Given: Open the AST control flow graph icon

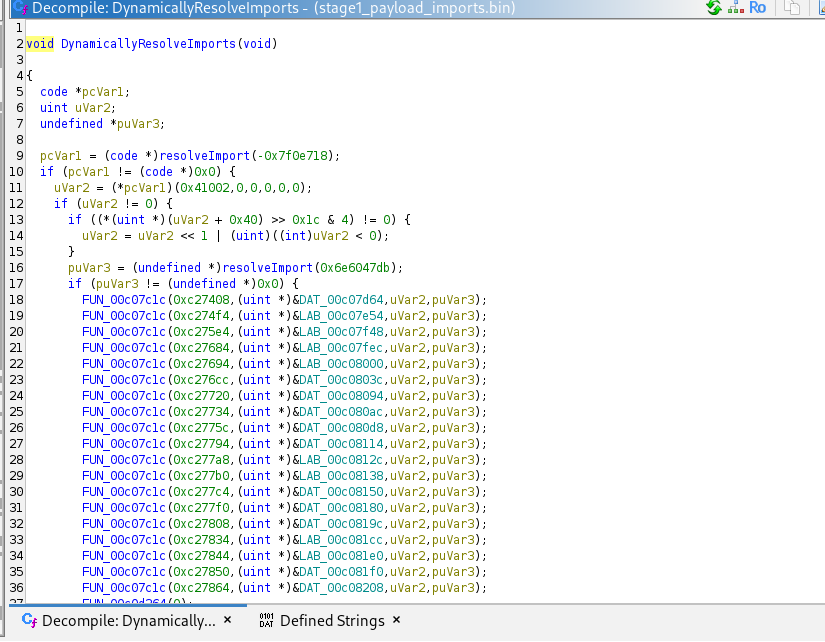Looking at the screenshot, I should (736, 7).
